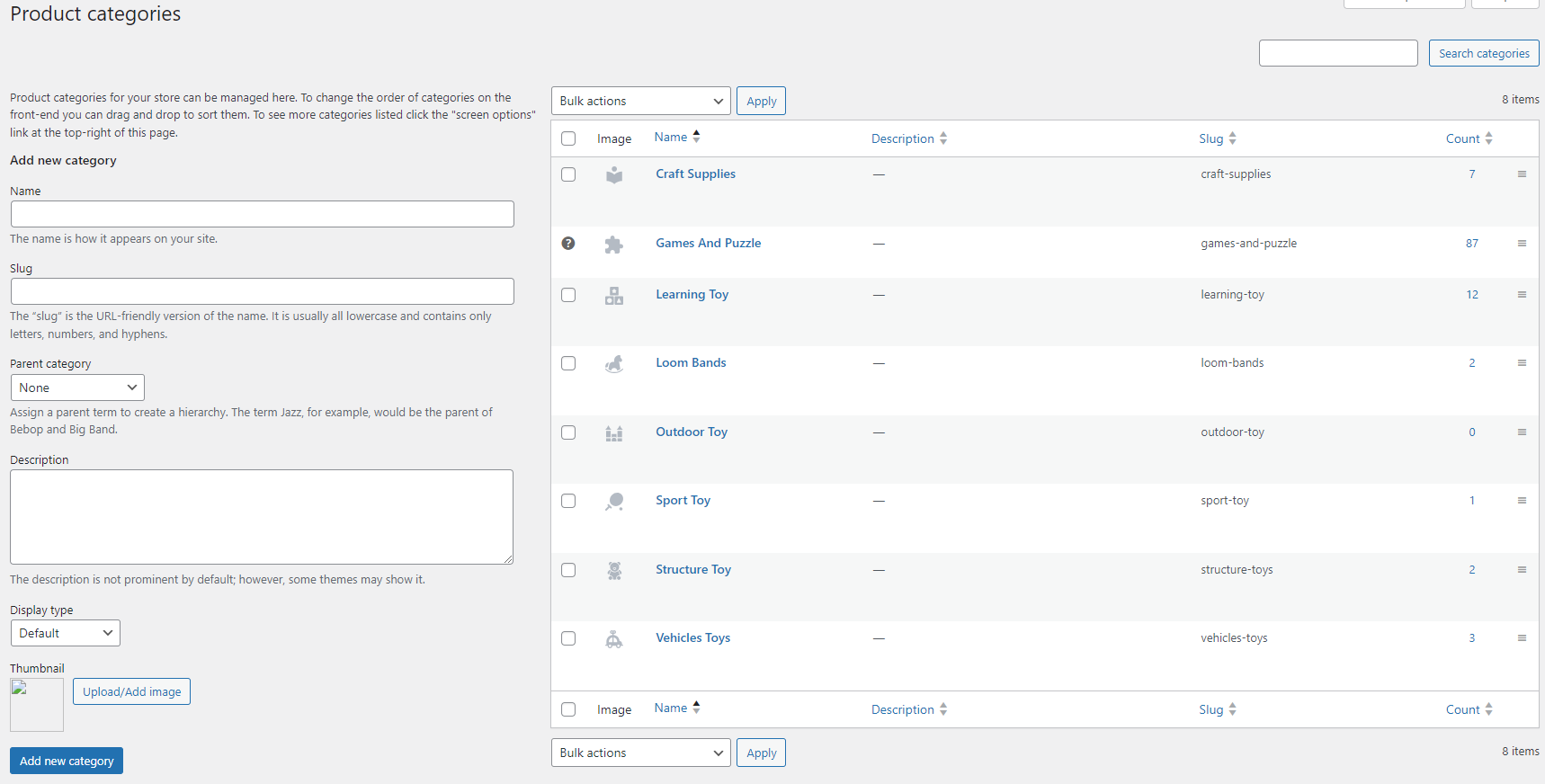Check the Loom Bands row checkbox
Image resolution: width=1545 pixels, height=784 pixels.
[568, 363]
